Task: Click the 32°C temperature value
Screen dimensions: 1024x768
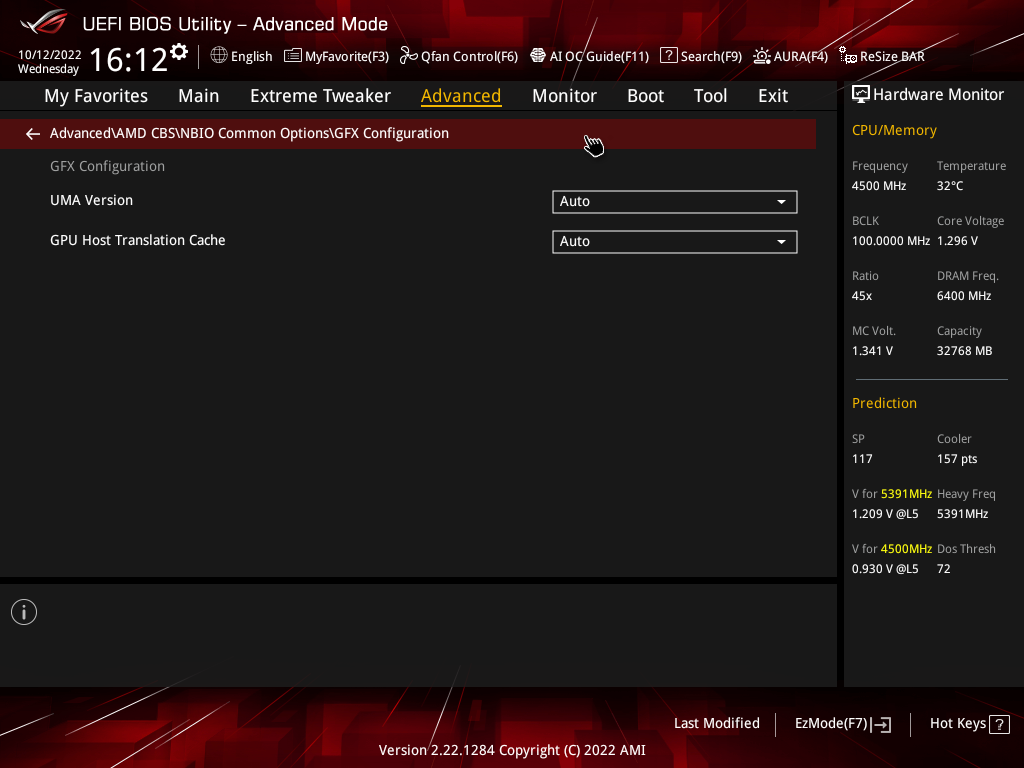Action: pos(950,186)
